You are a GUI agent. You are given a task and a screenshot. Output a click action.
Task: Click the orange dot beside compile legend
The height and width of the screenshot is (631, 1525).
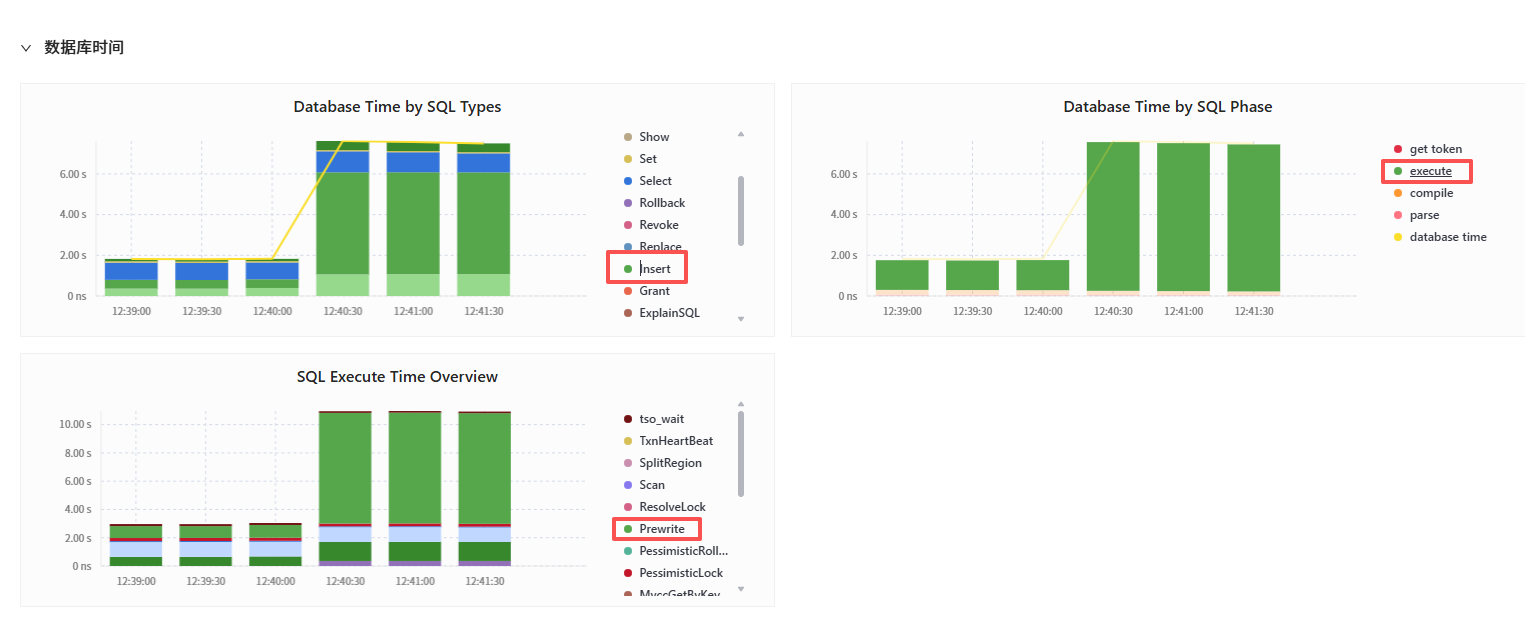(x=1398, y=193)
